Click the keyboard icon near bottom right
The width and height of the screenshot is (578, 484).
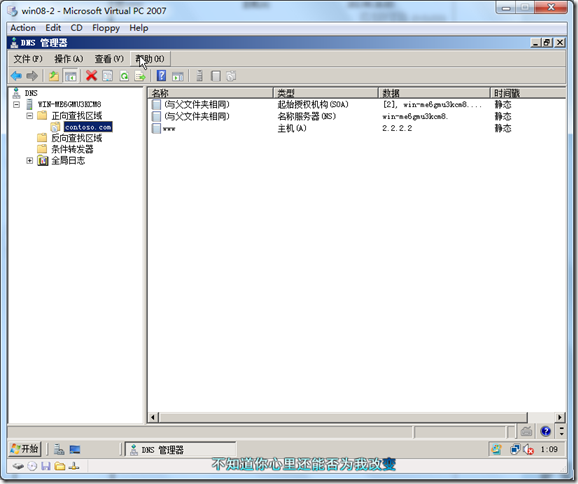(x=526, y=431)
